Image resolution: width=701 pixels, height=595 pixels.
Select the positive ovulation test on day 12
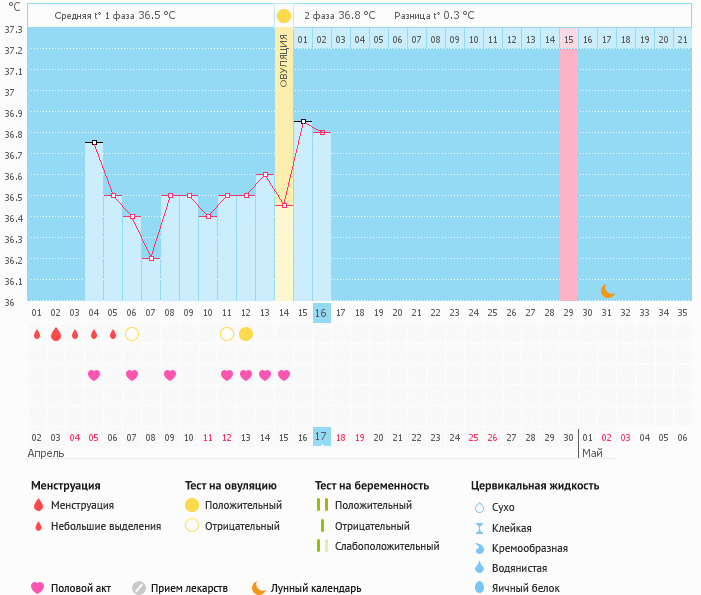246,334
